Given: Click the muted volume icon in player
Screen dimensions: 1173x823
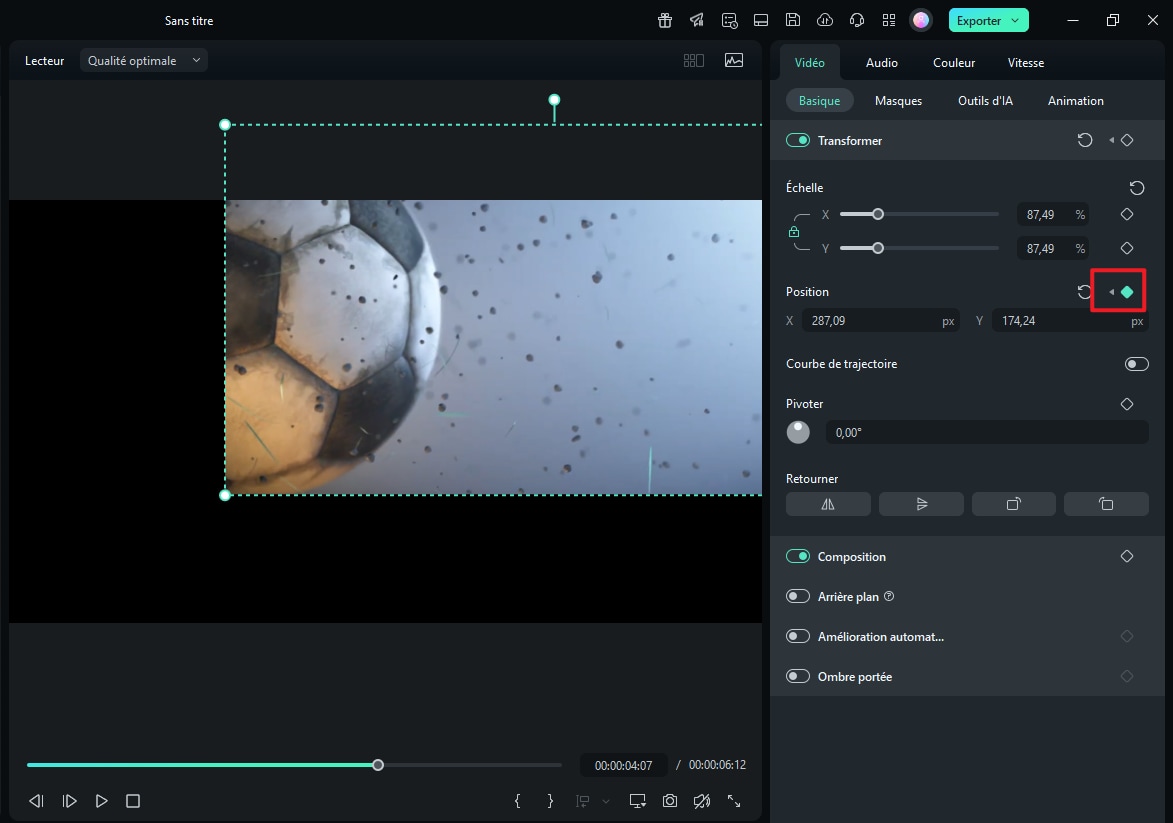Looking at the screenshot, I should point(702,801).
